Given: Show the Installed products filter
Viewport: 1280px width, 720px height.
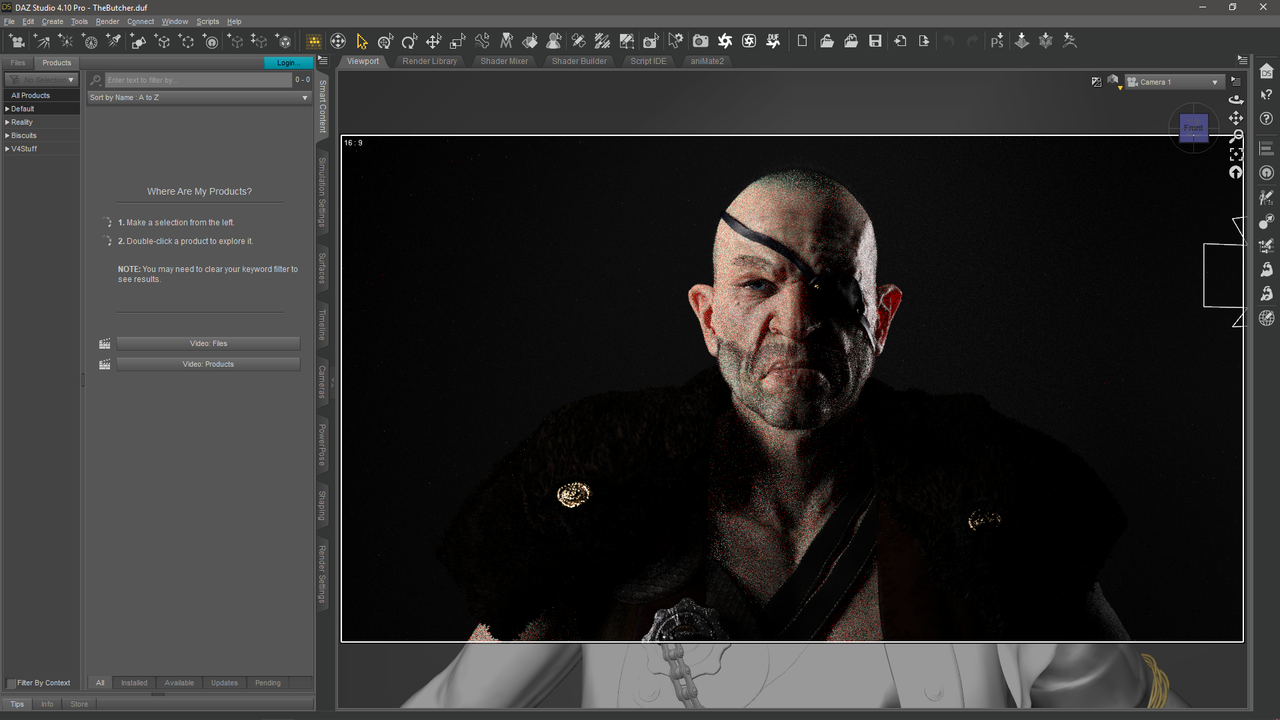Looking at the screenshot, I should [134, 683].
